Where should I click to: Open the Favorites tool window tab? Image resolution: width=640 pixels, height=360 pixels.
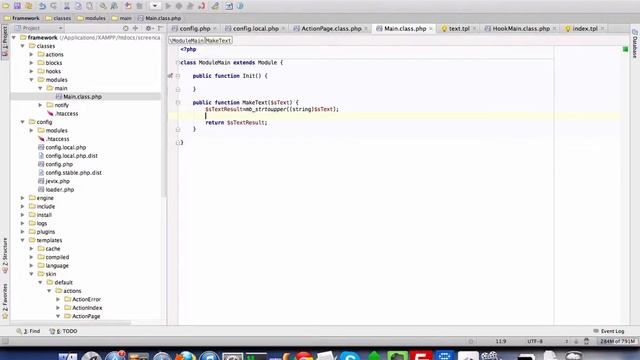5,301
